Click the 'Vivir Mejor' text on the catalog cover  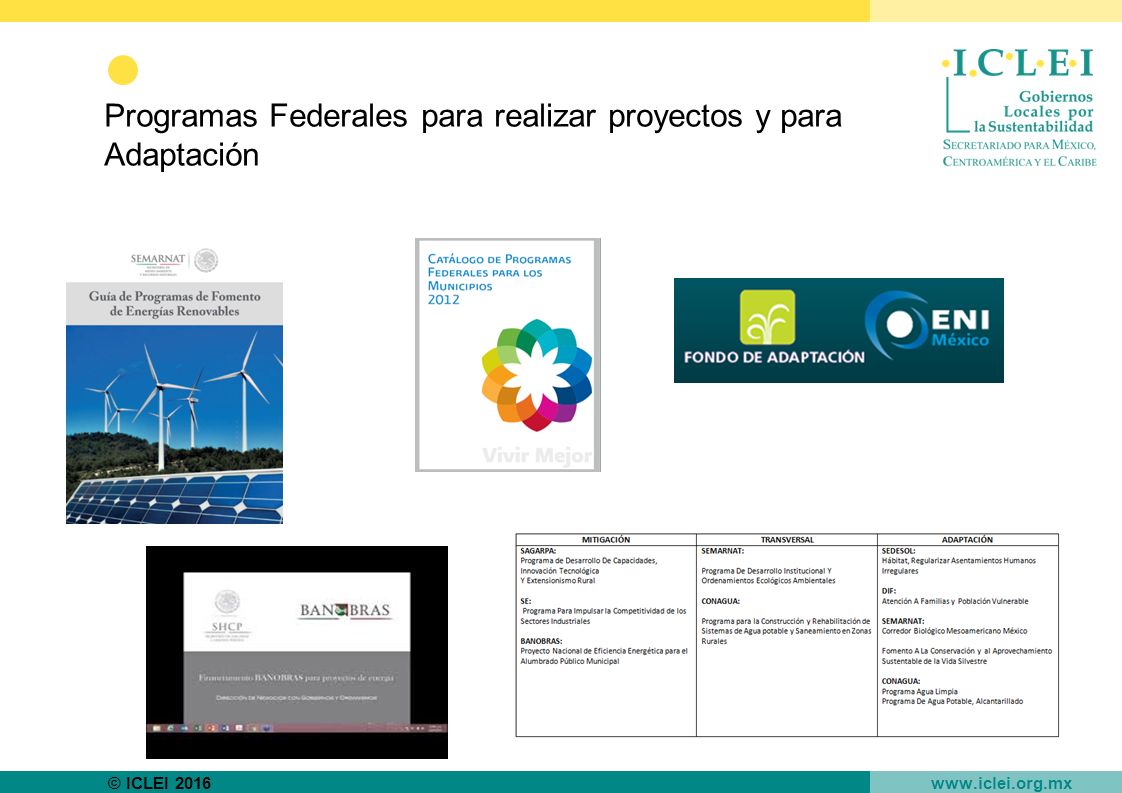point(537,455)
